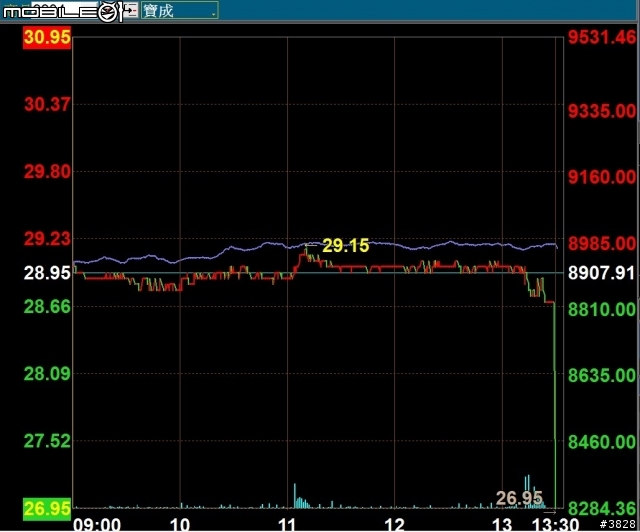This screenshot has height=532, width=640.
Task: Click the 29.23 price axis label
Action: 47,239
